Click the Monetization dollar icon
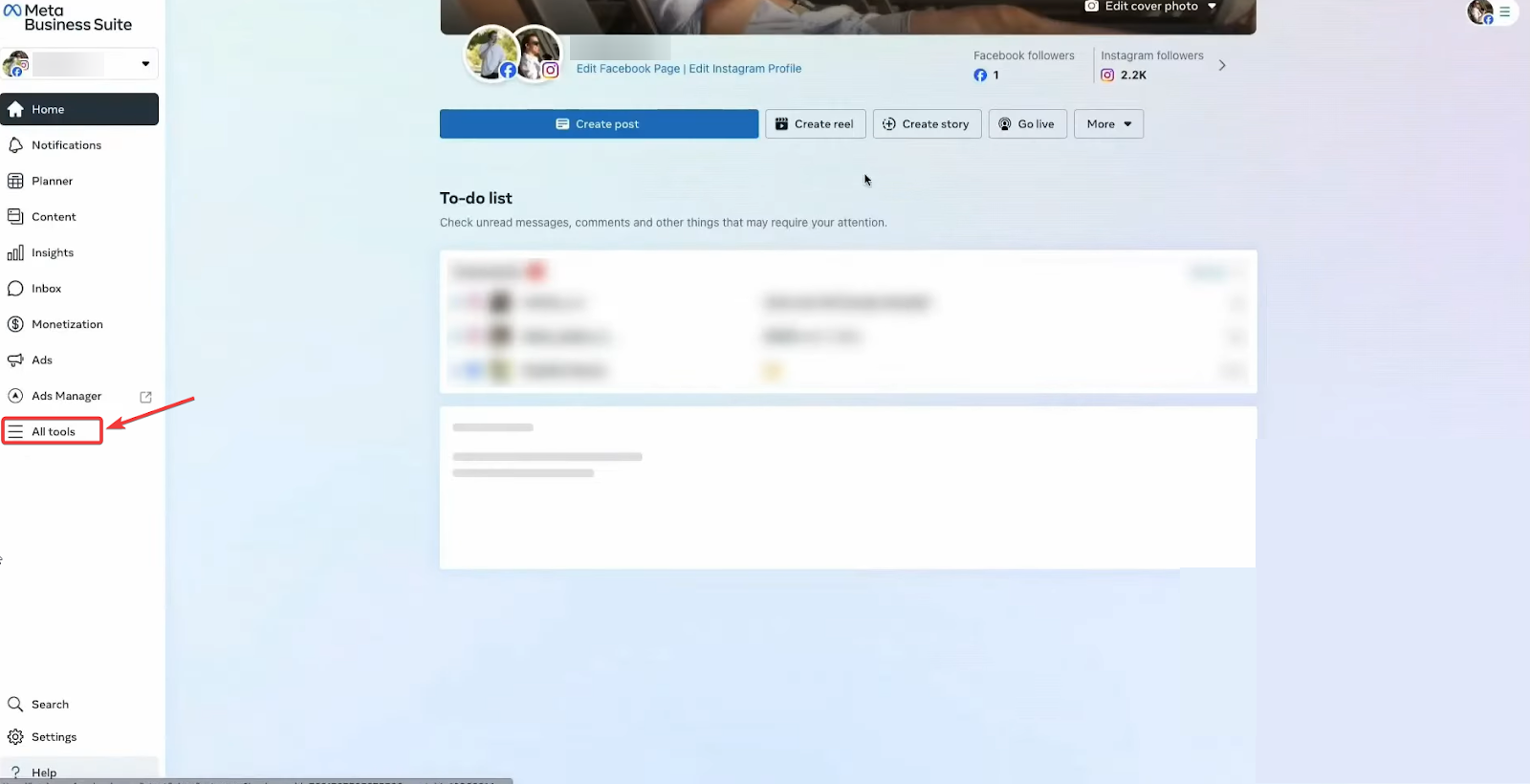The height and width of the screenshot is (784, 1530). pos(15,324)
